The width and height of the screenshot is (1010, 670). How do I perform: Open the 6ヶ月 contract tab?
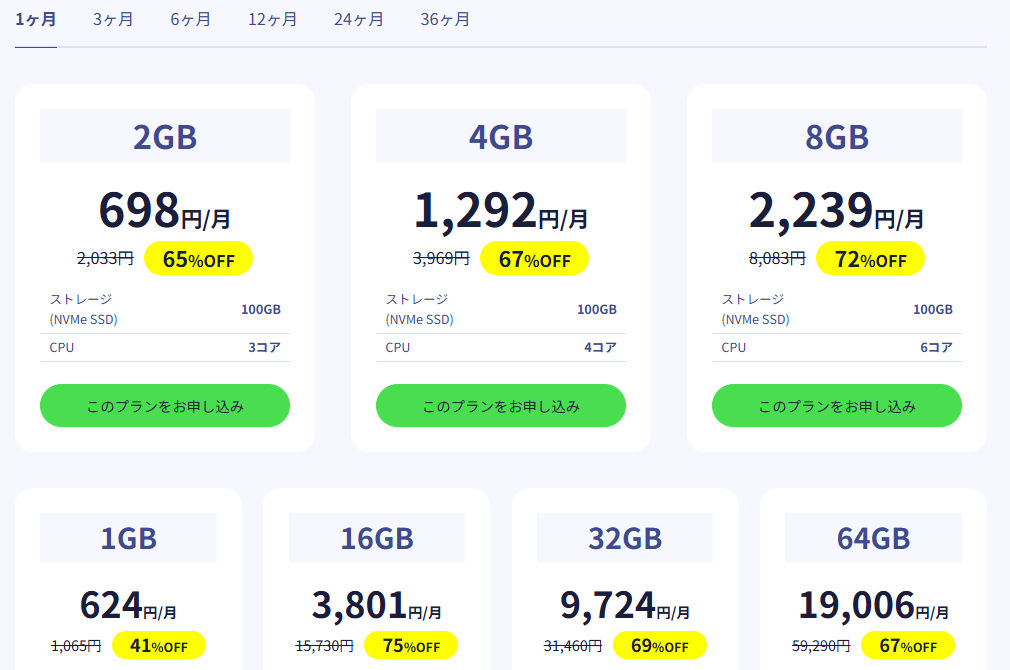190,20
